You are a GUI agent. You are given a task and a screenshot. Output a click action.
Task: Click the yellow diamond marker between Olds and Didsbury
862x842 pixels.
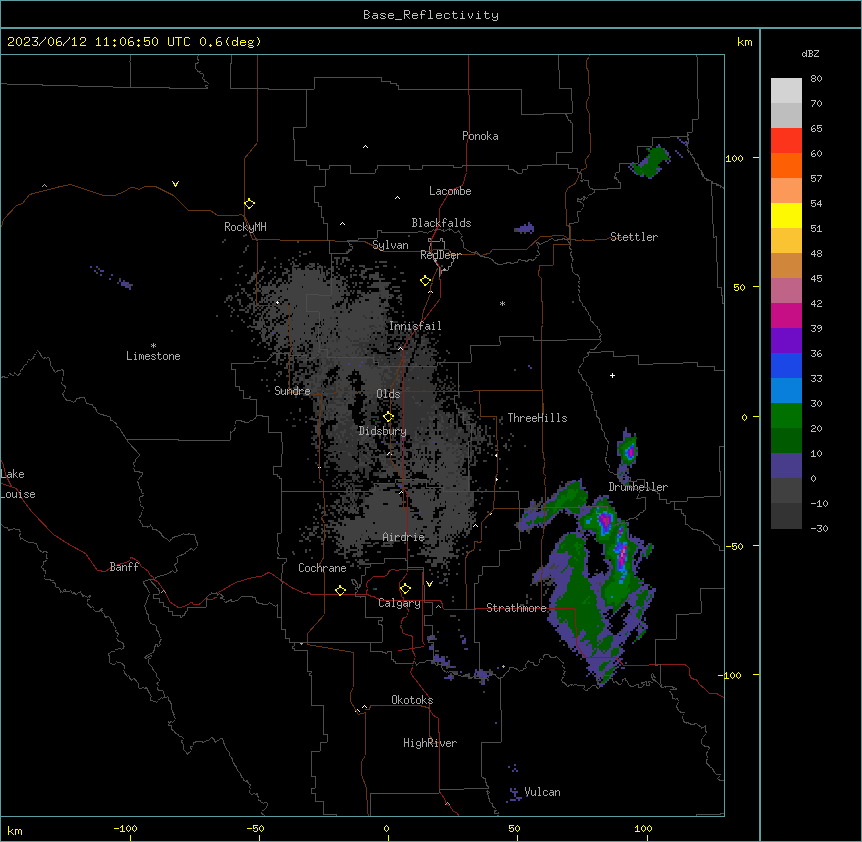tap(389, 417)
